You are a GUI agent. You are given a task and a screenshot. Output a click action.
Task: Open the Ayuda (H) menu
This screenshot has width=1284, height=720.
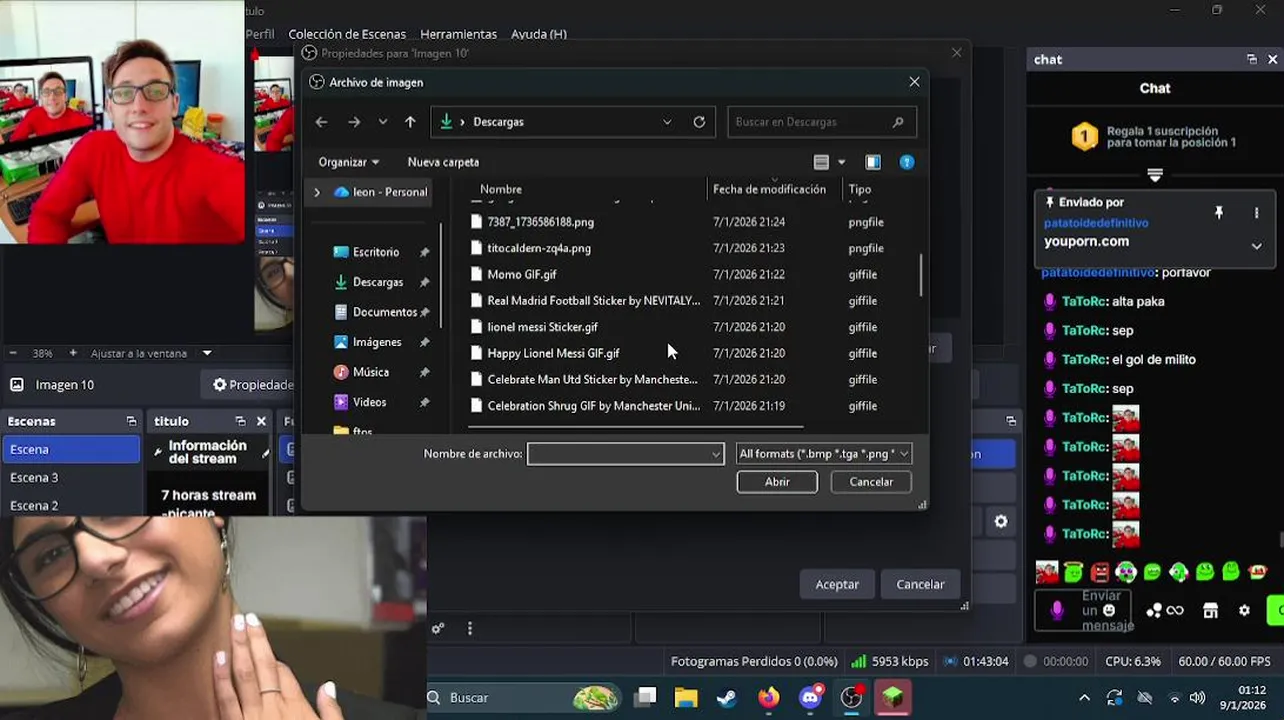click(538, 34)
